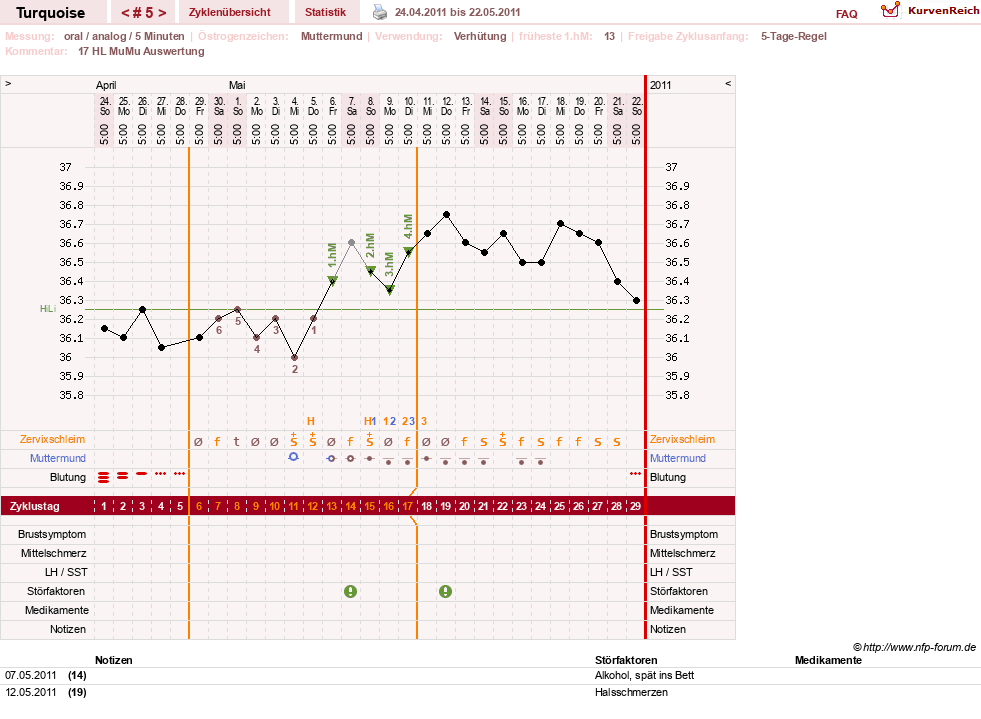
Task: Click cycle day 17 in the Zyklustag bar
Action: pyautogui.click(x=407, y=506)
